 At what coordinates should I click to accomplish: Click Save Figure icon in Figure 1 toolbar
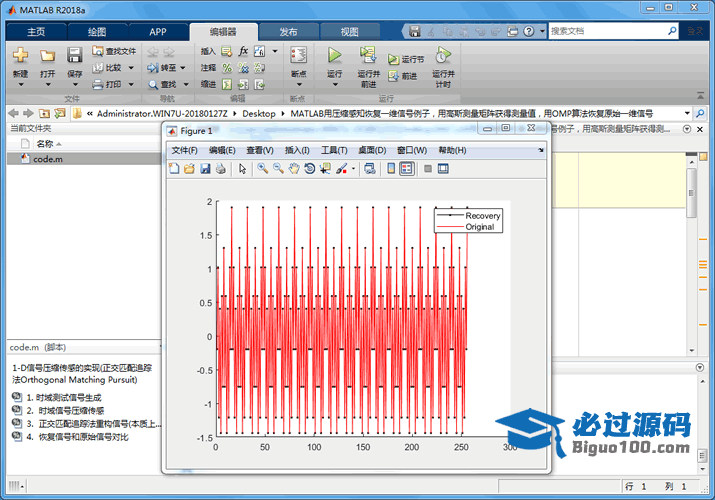point(205,169)
